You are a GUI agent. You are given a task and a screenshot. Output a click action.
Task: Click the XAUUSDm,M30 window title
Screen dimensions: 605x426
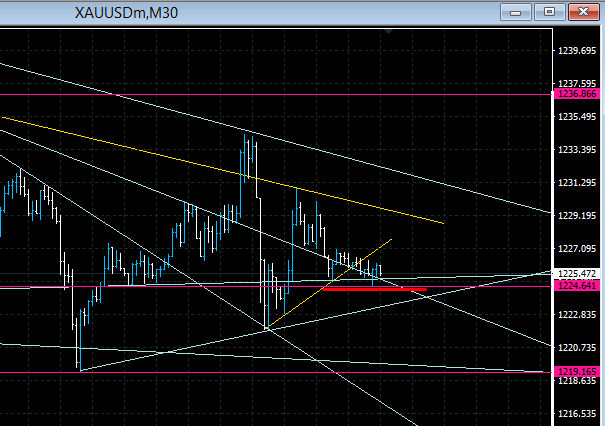click(x=126, y=13)
